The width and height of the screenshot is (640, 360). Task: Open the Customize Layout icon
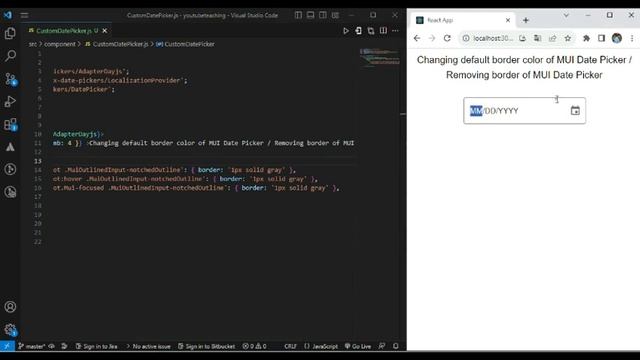pyautogui.click(x=335, y=15)
